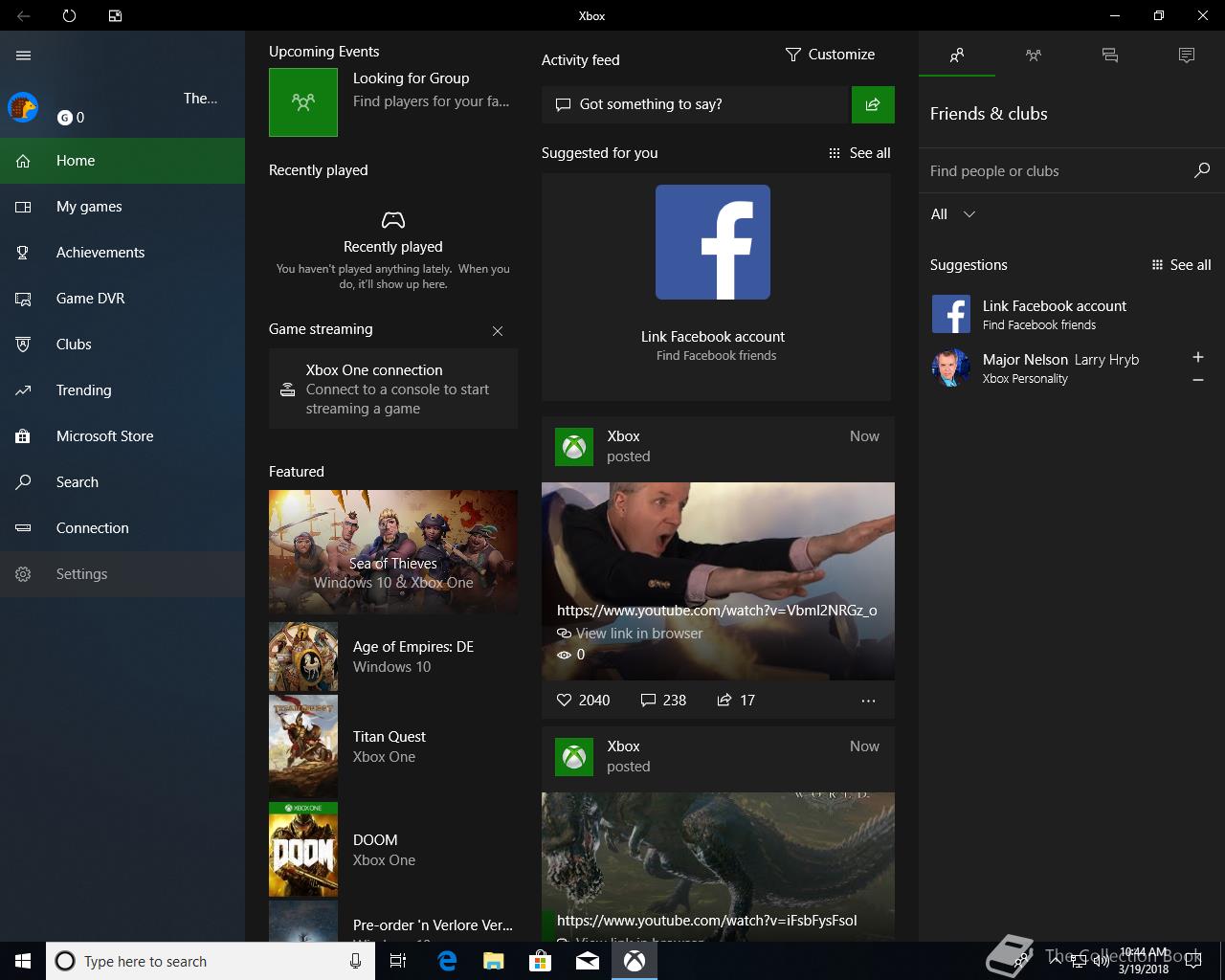1225x980 pixels.
Task: Launch Microsoft Edge from taskbar
Action: coord(447,961)
